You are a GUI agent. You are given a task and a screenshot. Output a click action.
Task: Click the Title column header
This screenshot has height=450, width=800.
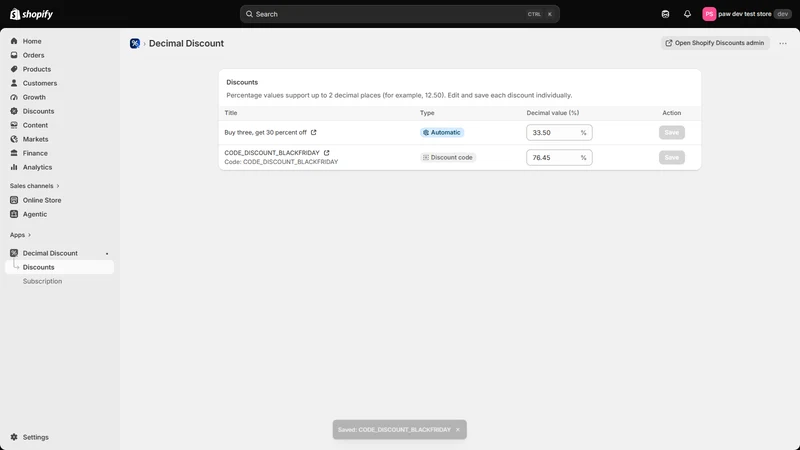(231, 113)
